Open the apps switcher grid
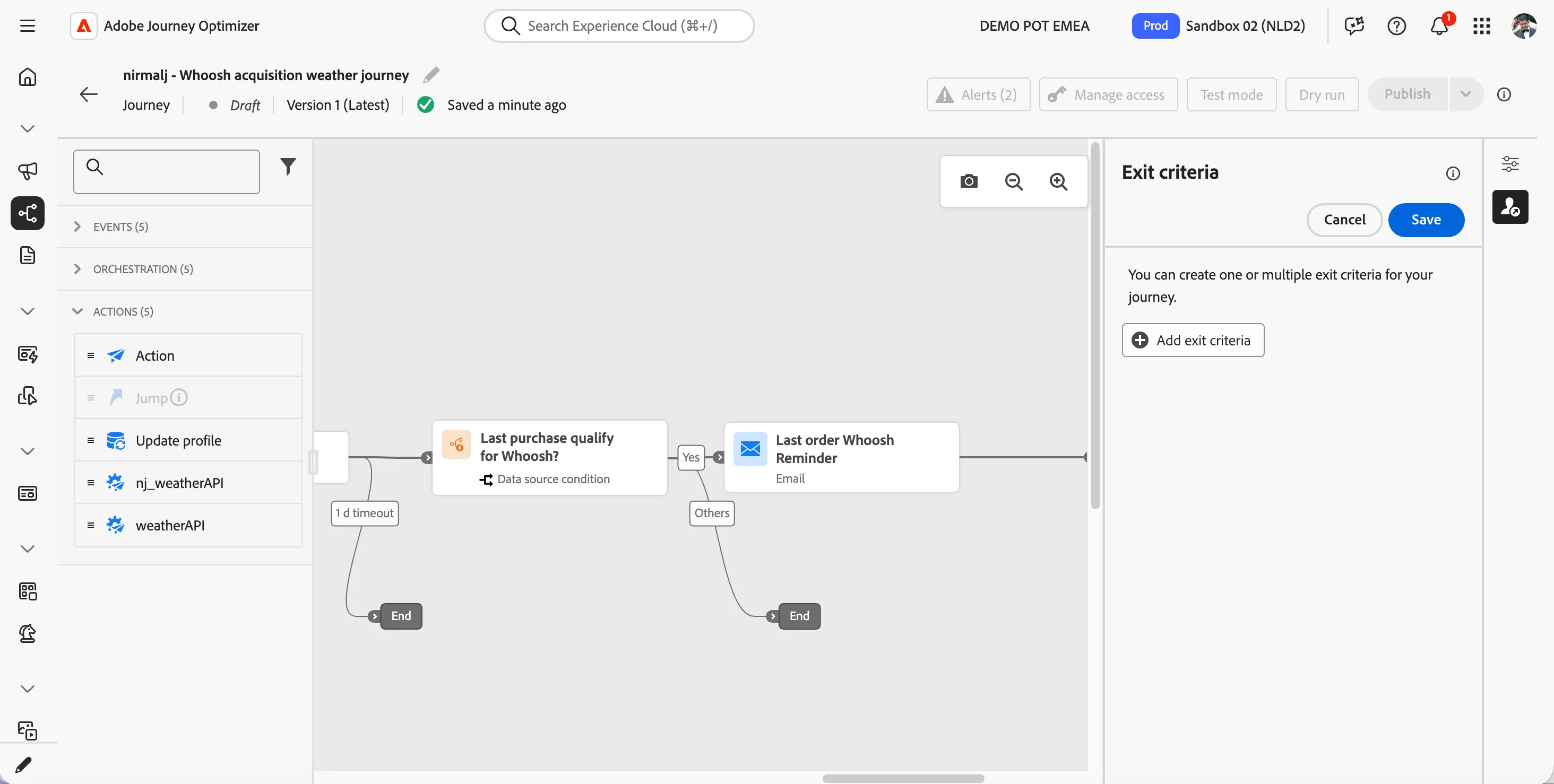Image resolution: width=1554 pixels, height=784 pixels. click(x=1482, y=25)
